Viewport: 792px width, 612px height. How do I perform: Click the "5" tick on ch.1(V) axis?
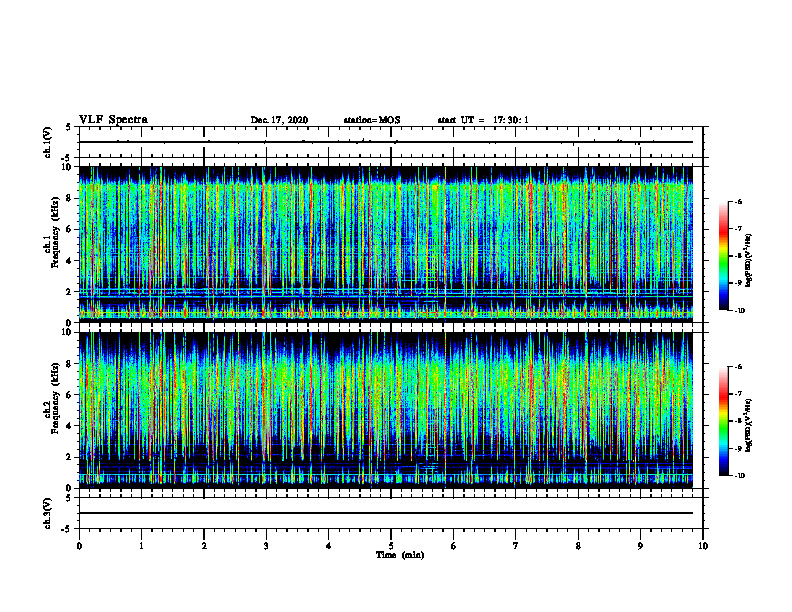[x=68, y=127]
